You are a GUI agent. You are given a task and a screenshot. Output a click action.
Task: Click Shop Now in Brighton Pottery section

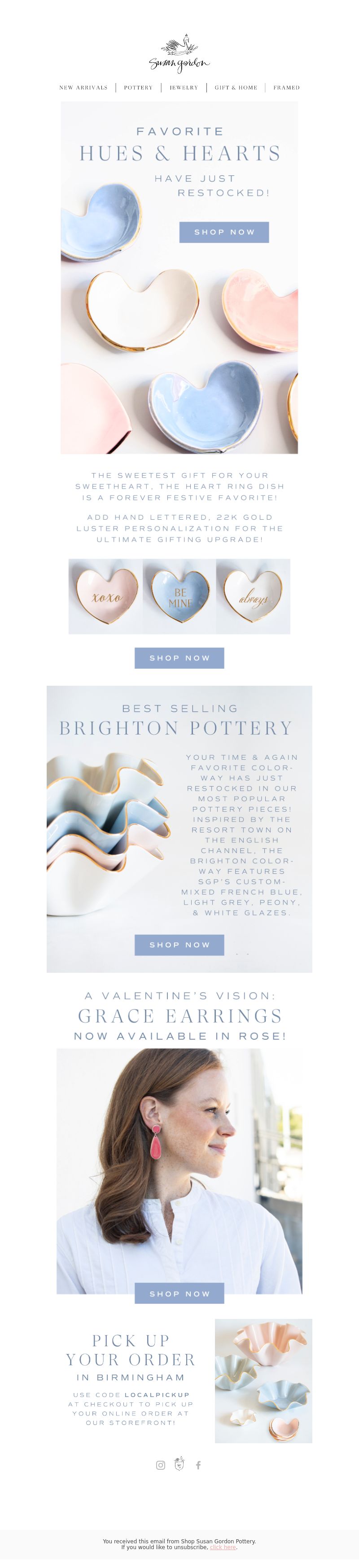tap(179, 945)
